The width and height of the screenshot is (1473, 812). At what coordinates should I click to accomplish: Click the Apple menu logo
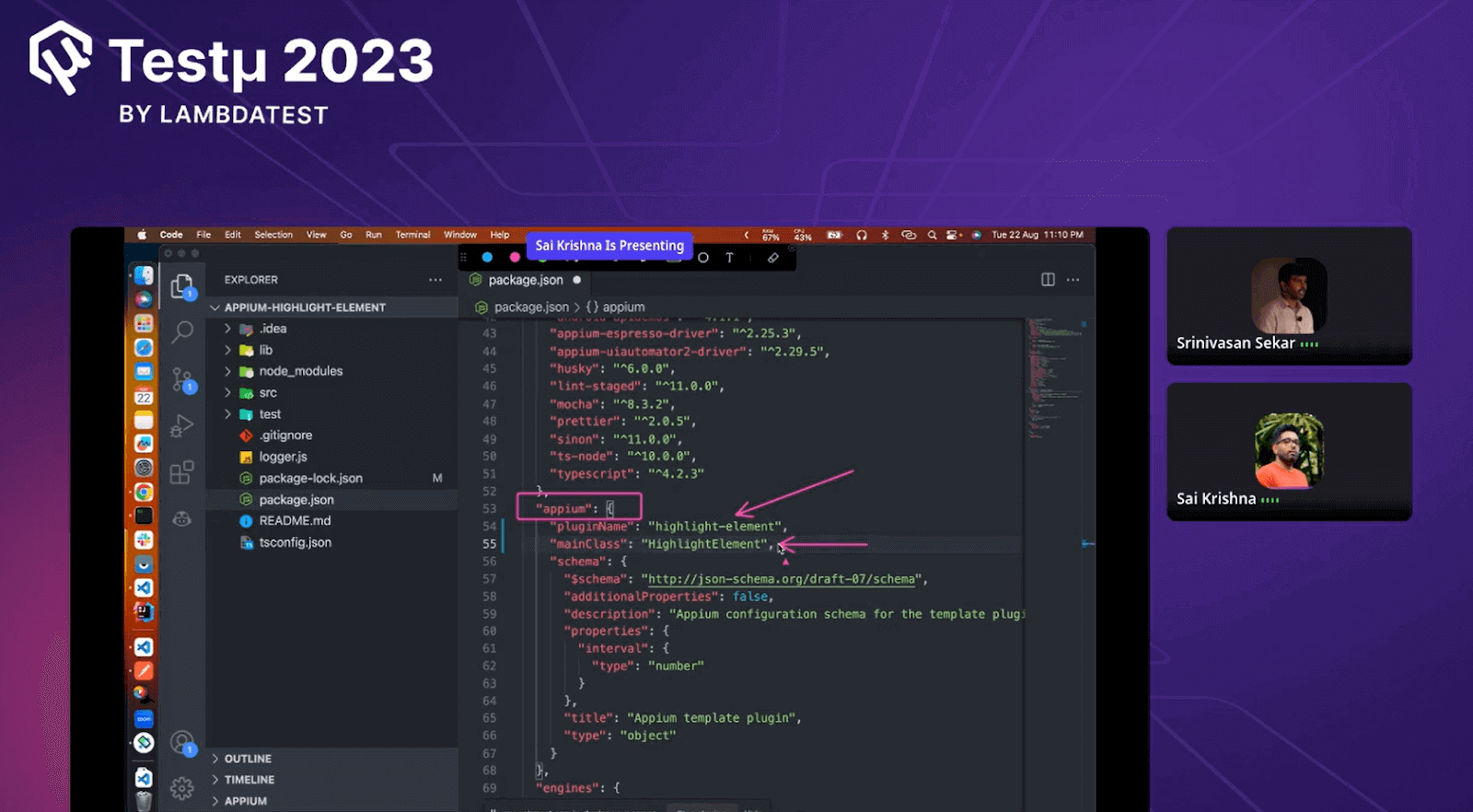(142, 235)
